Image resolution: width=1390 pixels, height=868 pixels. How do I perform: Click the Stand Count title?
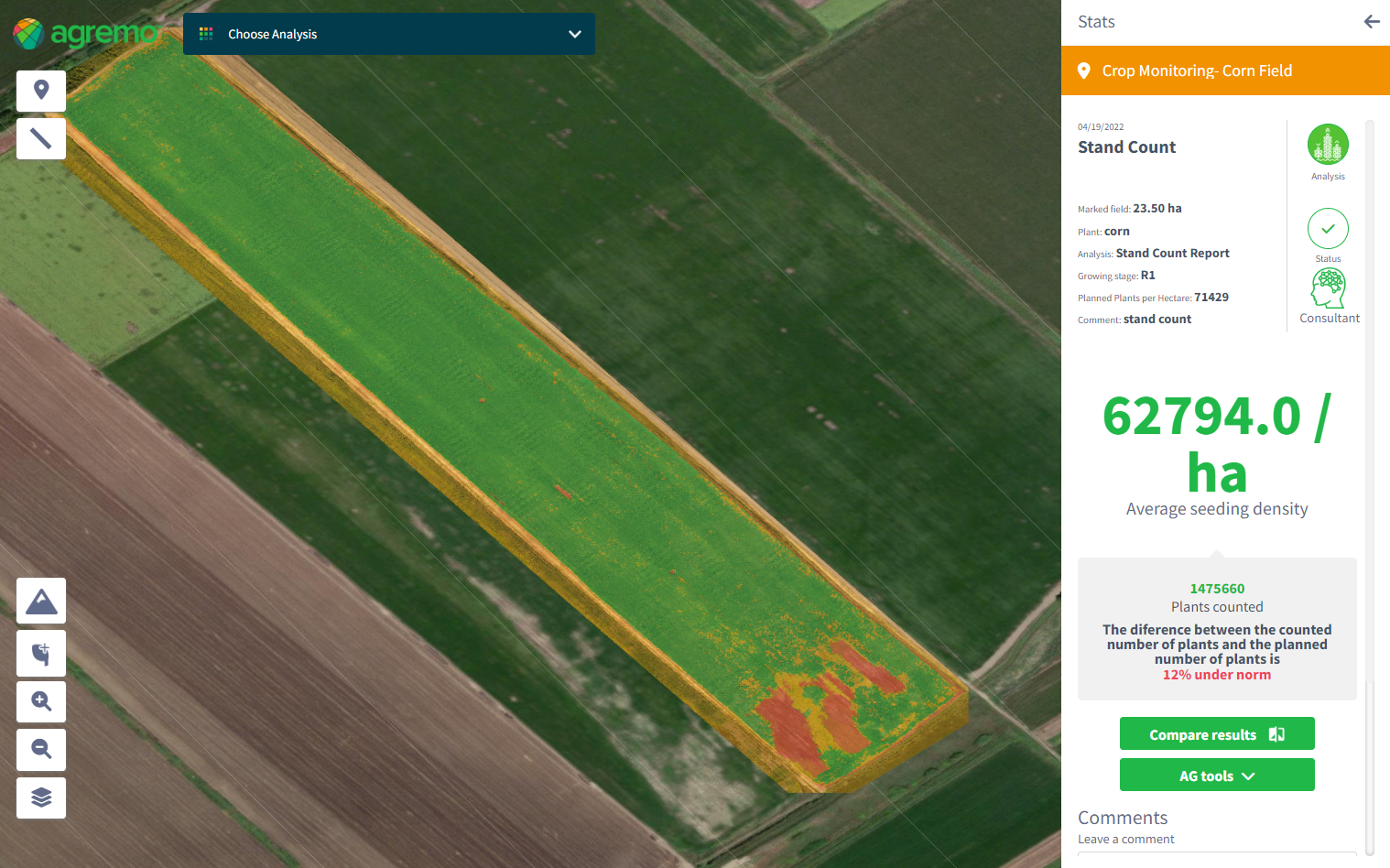pyautogui.click(x=1126, y=147)
